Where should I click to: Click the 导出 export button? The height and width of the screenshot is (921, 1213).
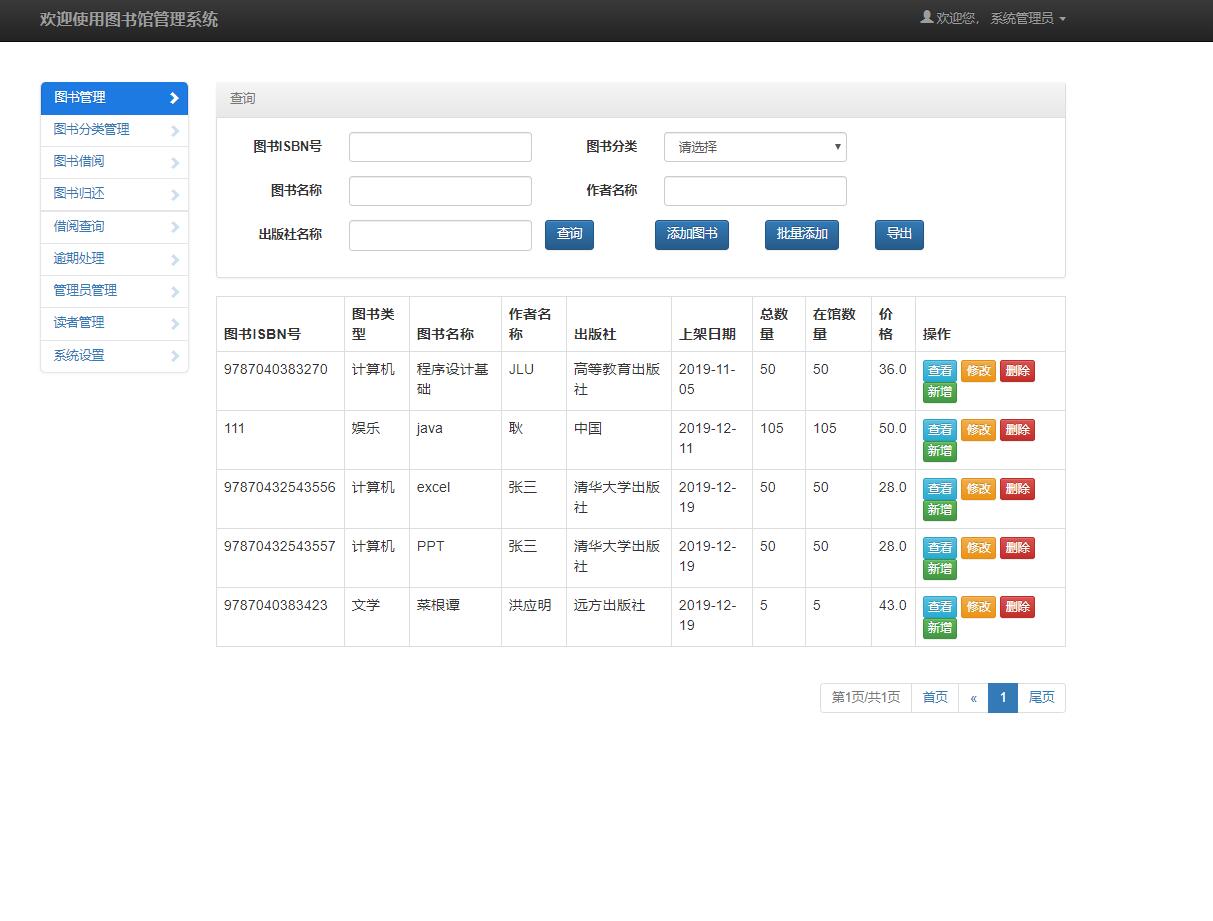pos(898,234)
